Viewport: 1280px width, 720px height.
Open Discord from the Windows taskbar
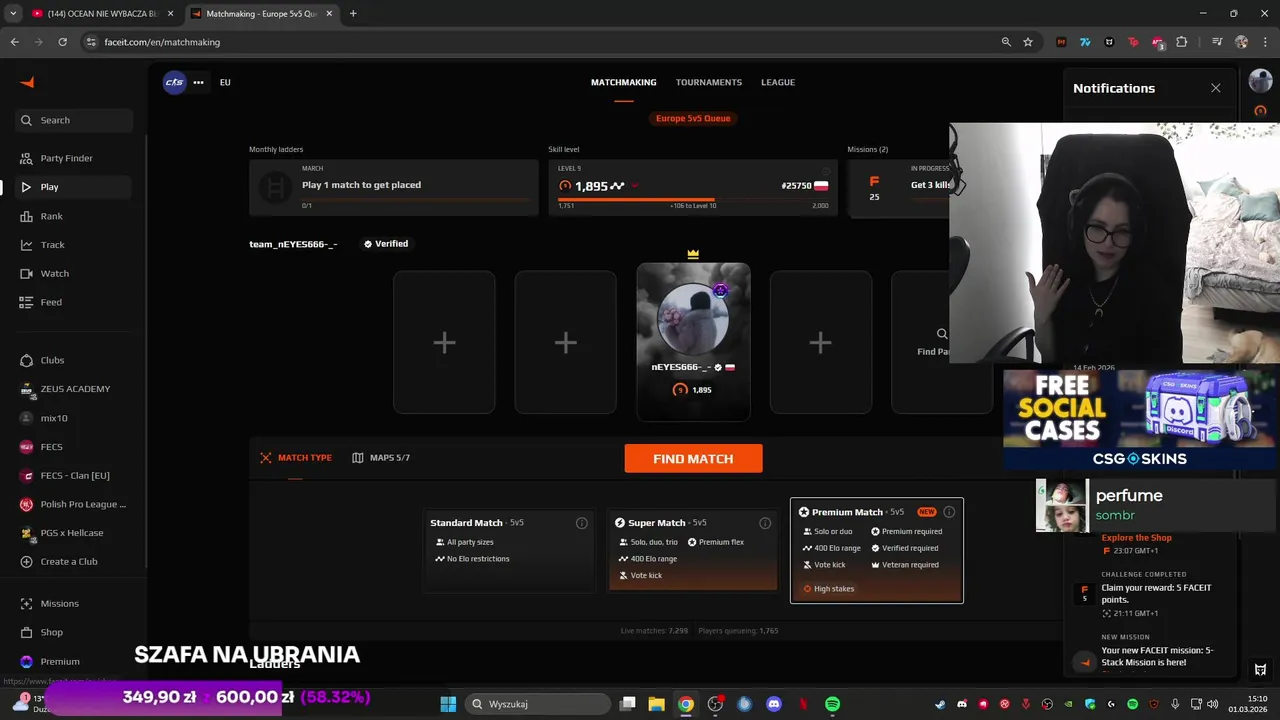[773, 704]
